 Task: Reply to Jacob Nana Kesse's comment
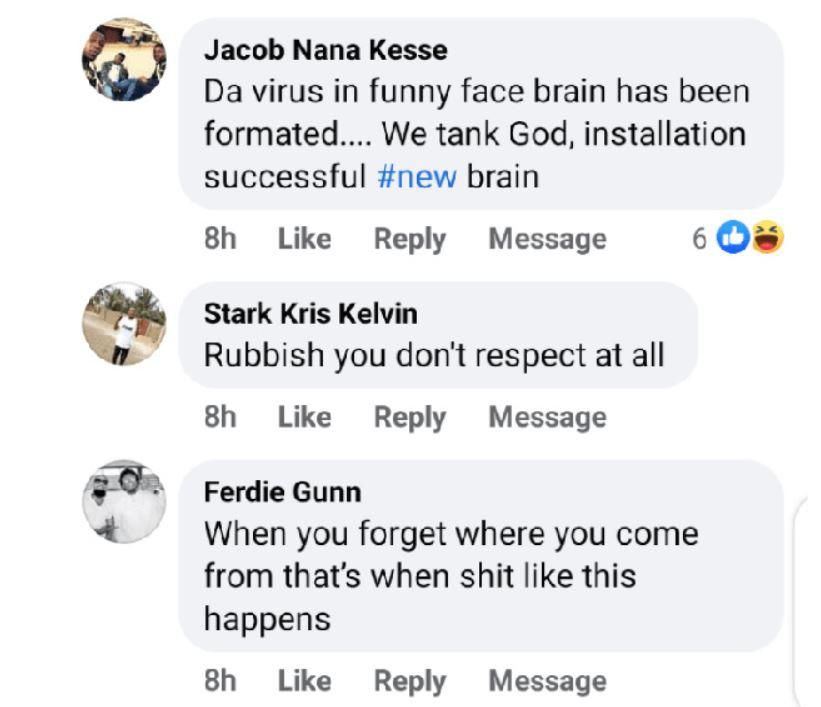pos(409,239)
